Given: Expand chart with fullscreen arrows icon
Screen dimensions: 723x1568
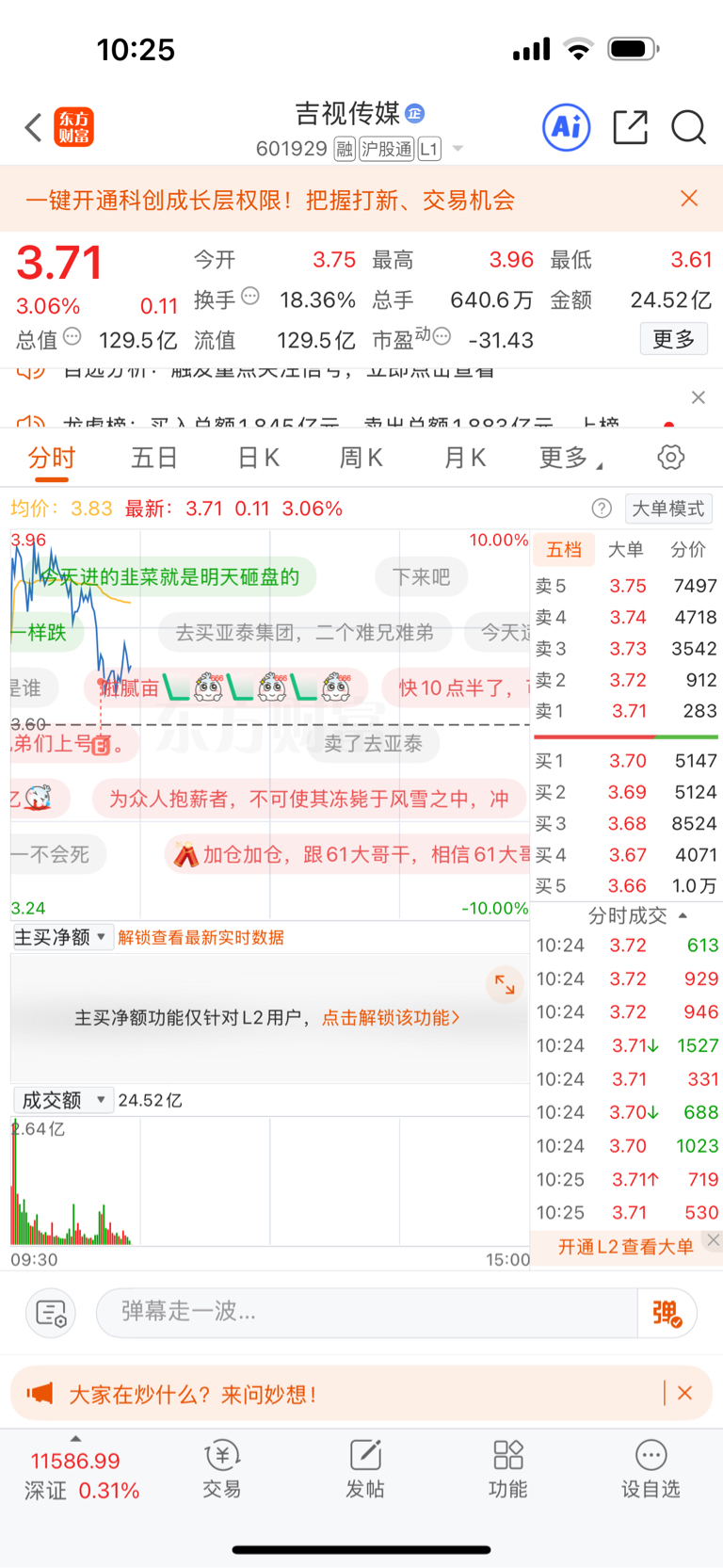Looking at the screenshot, I should (506, 986).
